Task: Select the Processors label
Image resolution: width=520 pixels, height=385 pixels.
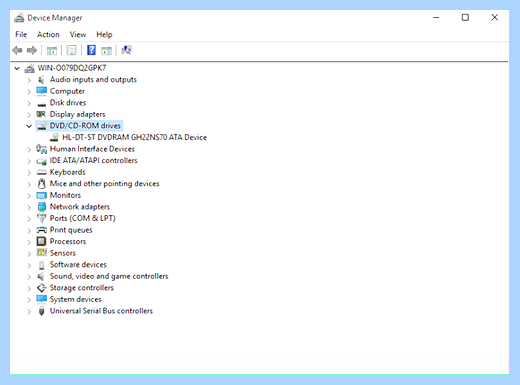Action: 68,241
